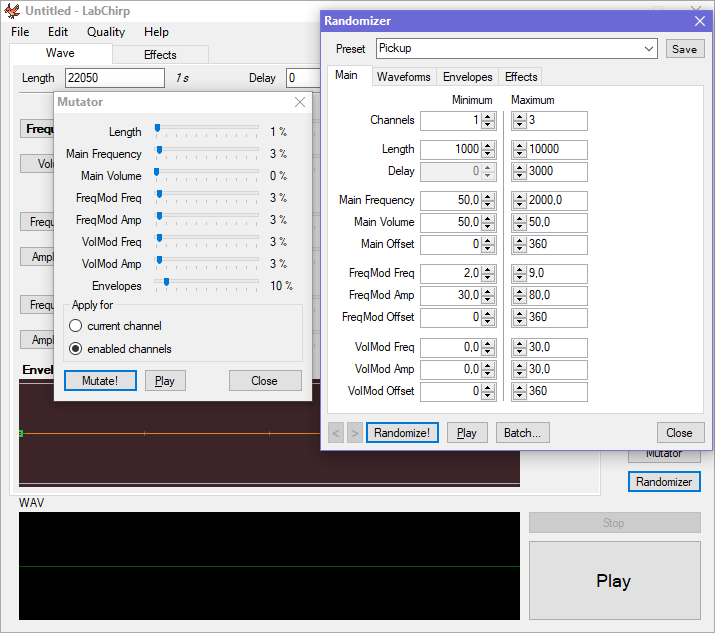Open the Envelopes tab in Randomizer
The height and width of the screenshot is (633, 715).
(x=467, y=77)
